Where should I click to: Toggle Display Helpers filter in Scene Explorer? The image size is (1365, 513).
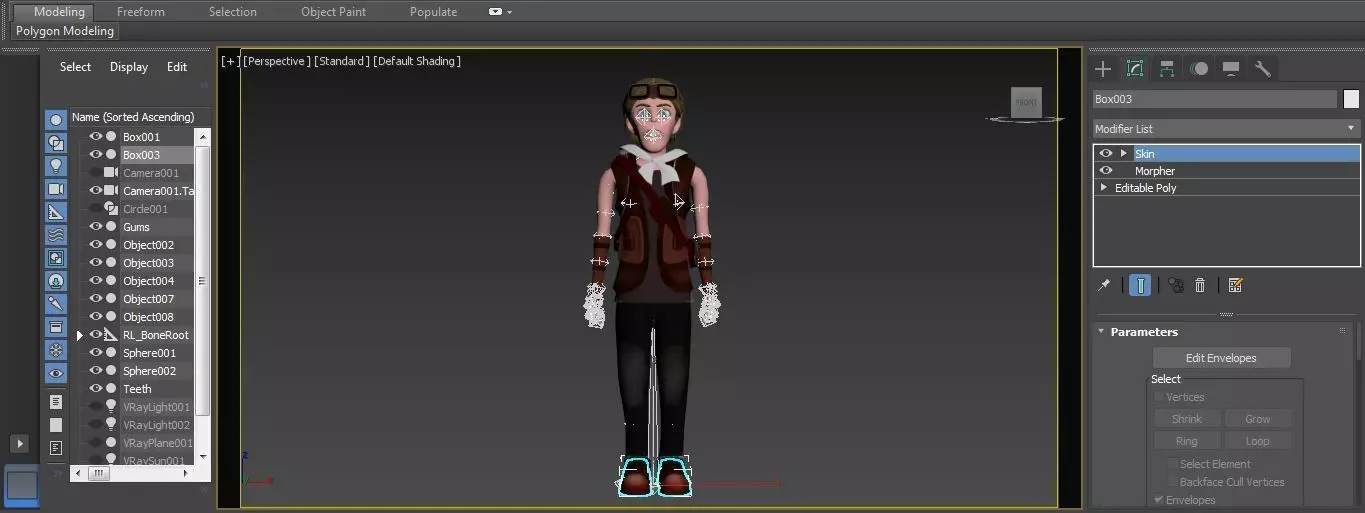[56, 212]
